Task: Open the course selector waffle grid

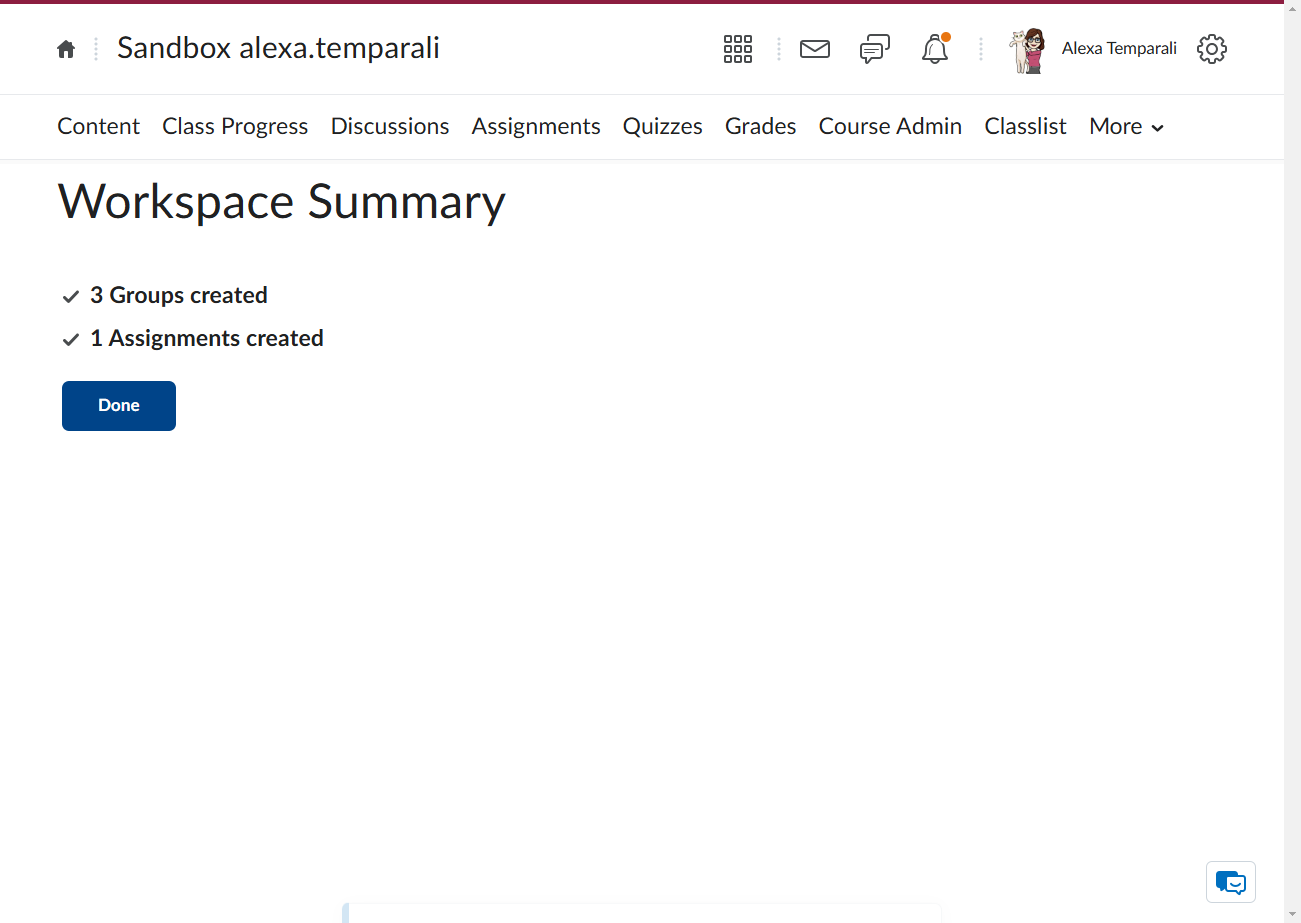Action: [738, 49]
